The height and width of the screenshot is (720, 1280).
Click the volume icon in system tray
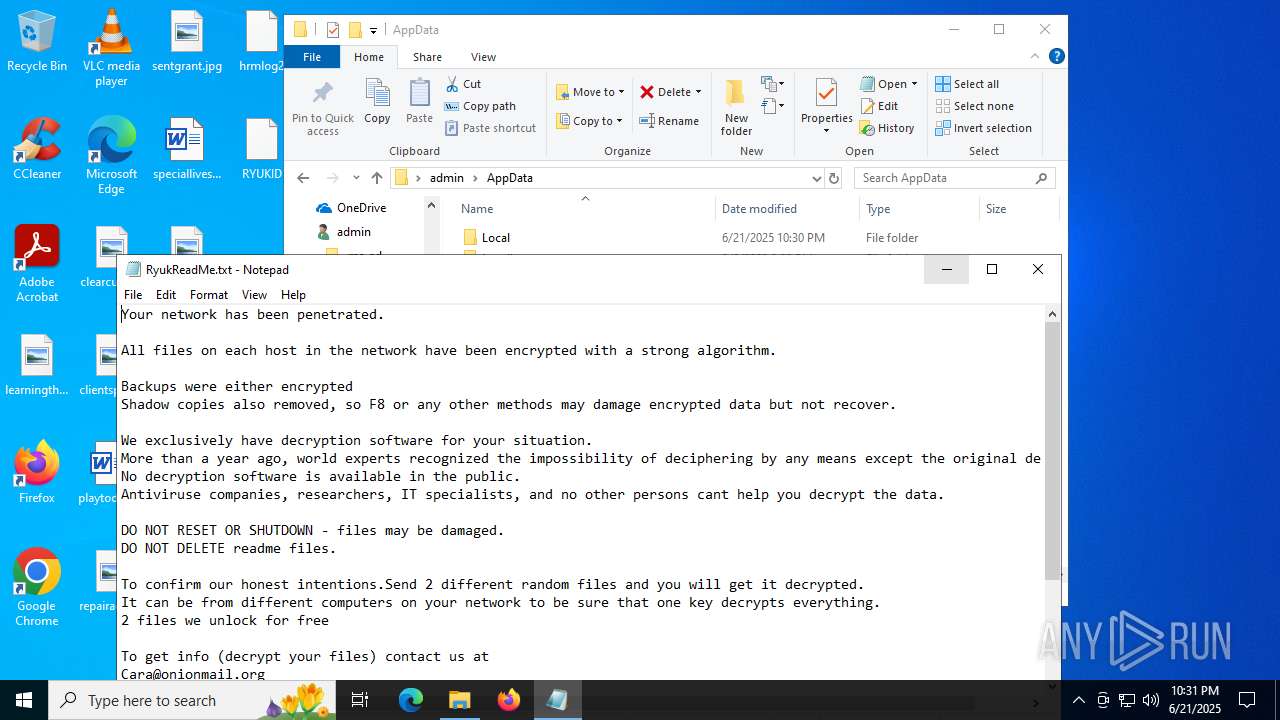pyautogui.click(x=1151, y=700)
